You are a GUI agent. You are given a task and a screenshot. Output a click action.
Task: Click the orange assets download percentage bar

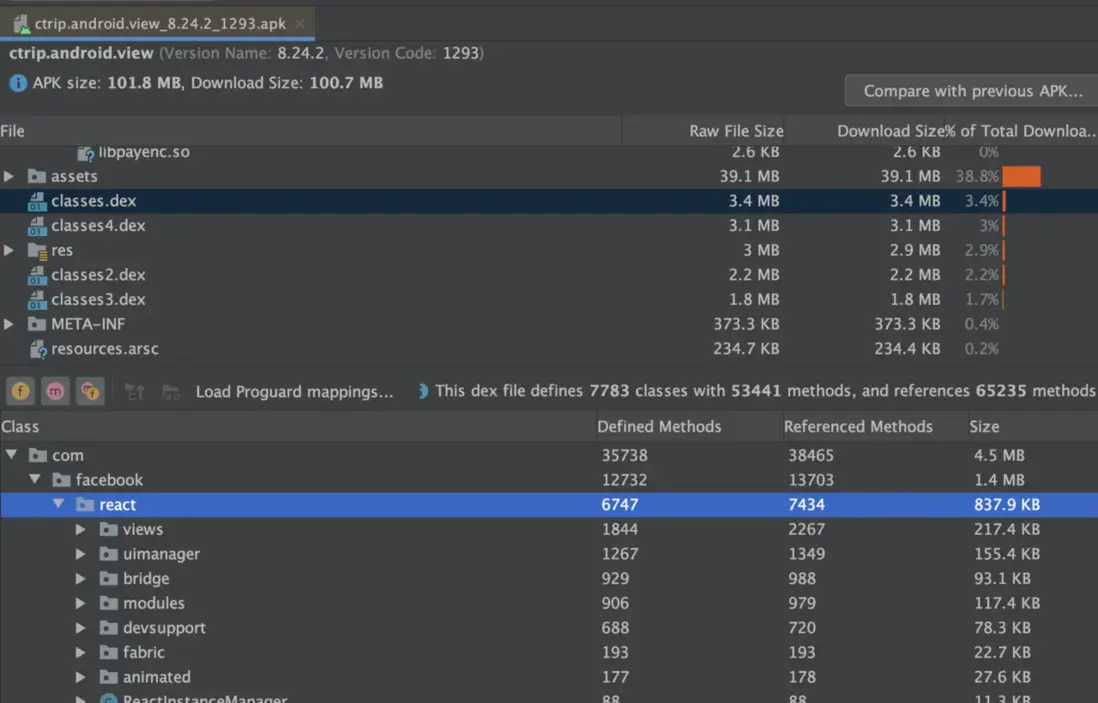(x=1021, y=177)
